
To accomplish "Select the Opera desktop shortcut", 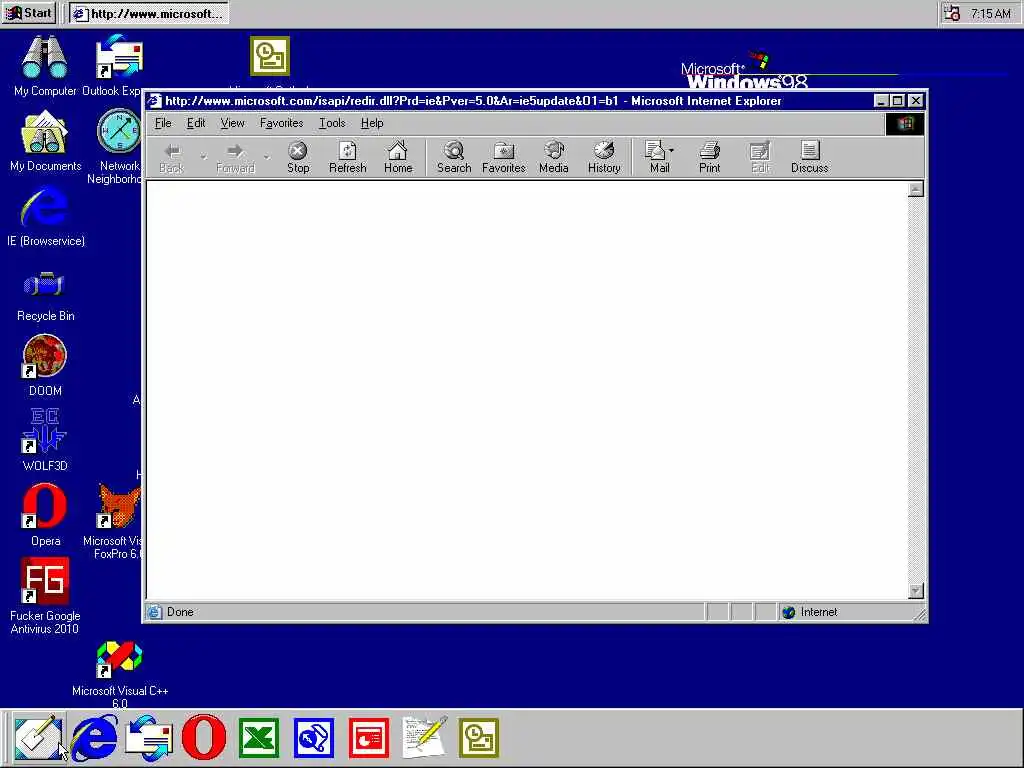I will tap(45, 515).
